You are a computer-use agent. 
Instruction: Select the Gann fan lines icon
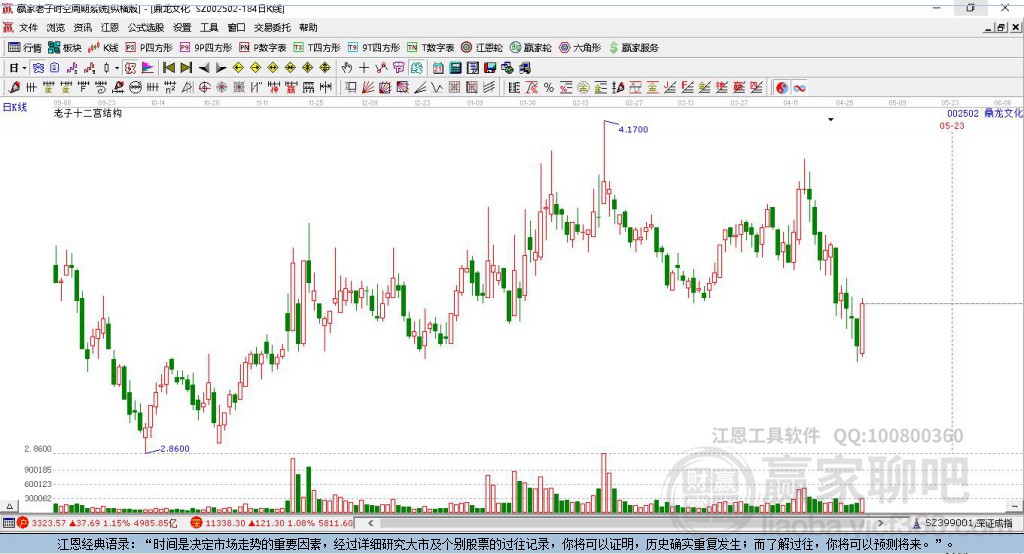(367, 87)
